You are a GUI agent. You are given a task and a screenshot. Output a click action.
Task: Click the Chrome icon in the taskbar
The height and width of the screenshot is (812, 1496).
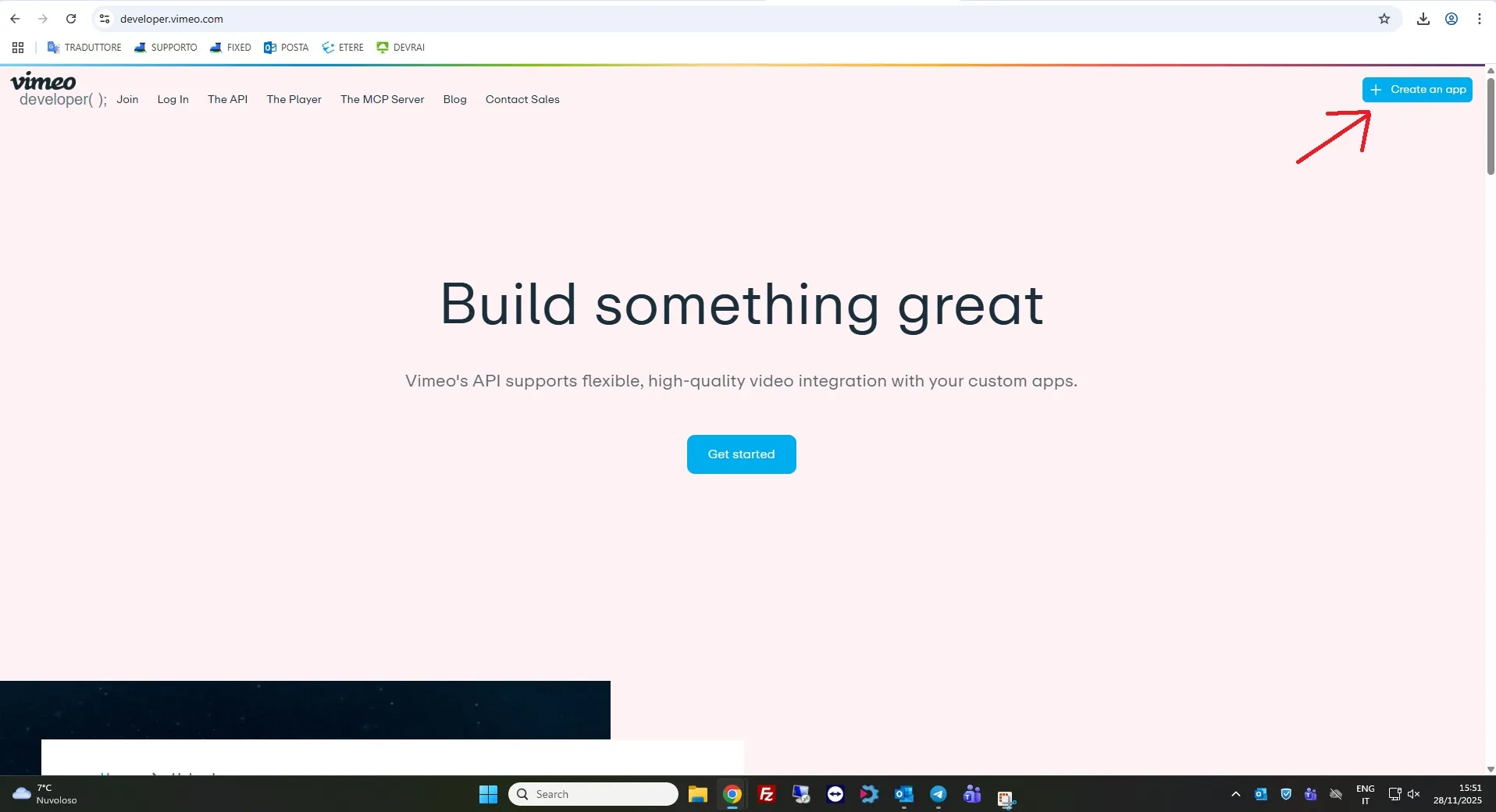point(732,794)
